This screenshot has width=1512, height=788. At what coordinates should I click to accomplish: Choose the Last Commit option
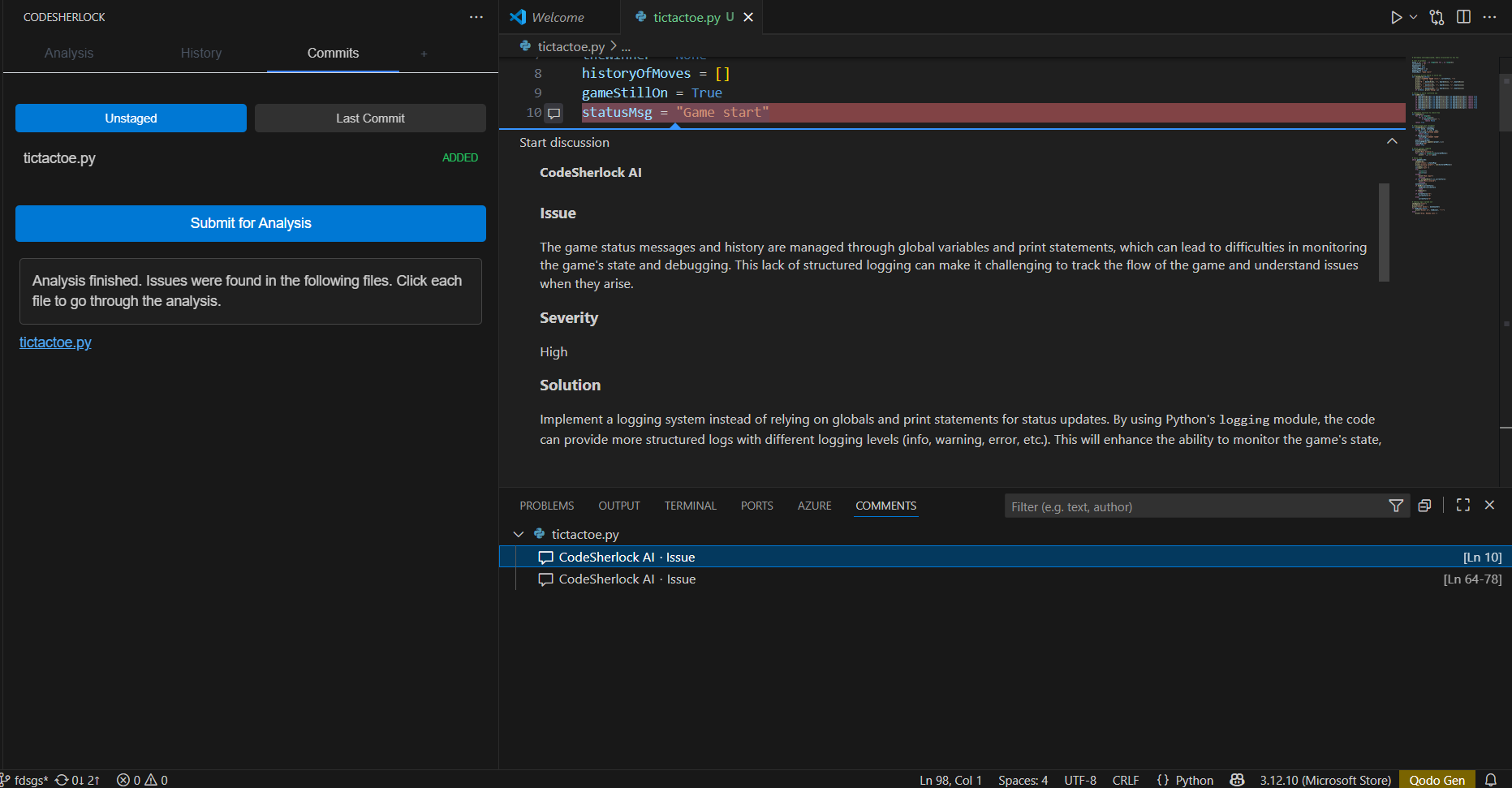[370, 118]
